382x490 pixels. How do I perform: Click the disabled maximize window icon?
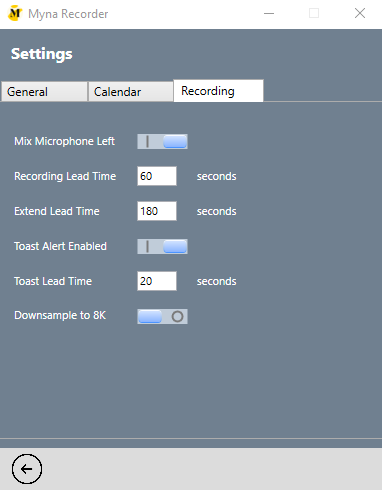click(314, 13)
